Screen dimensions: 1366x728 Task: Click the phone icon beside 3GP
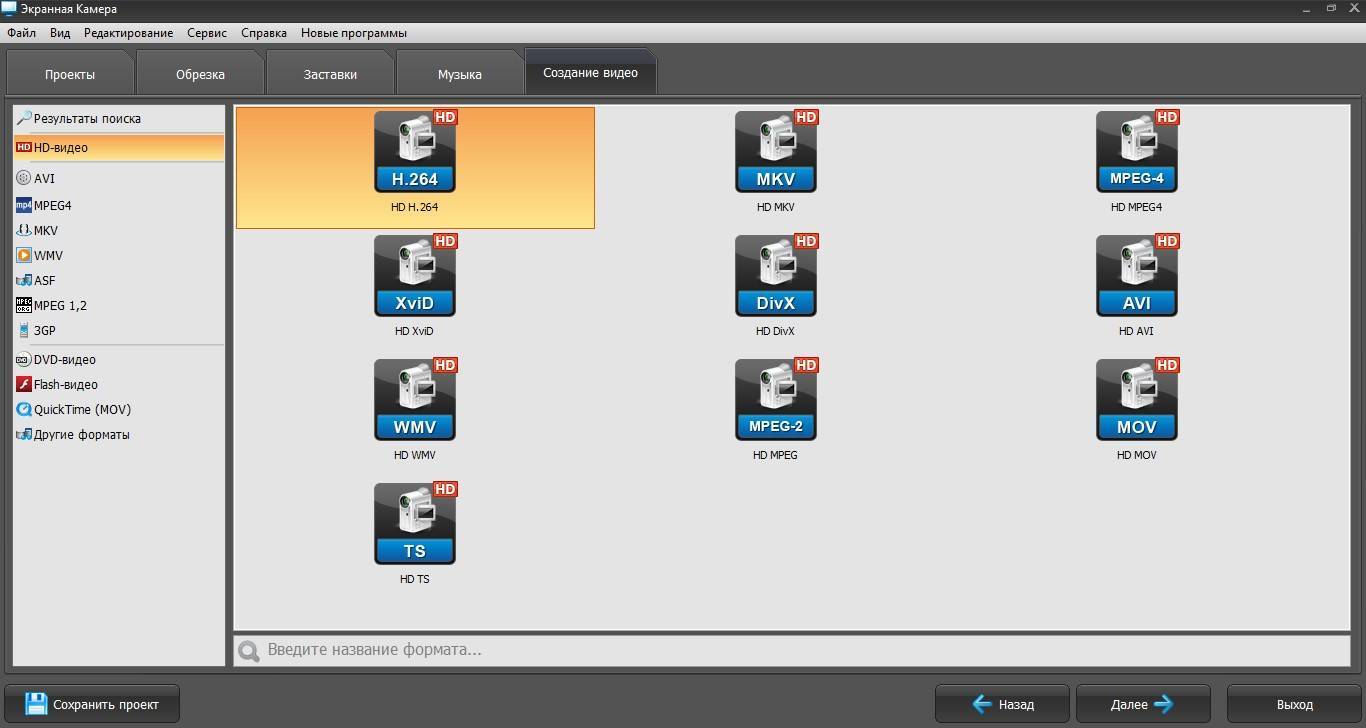pos(24,330)
